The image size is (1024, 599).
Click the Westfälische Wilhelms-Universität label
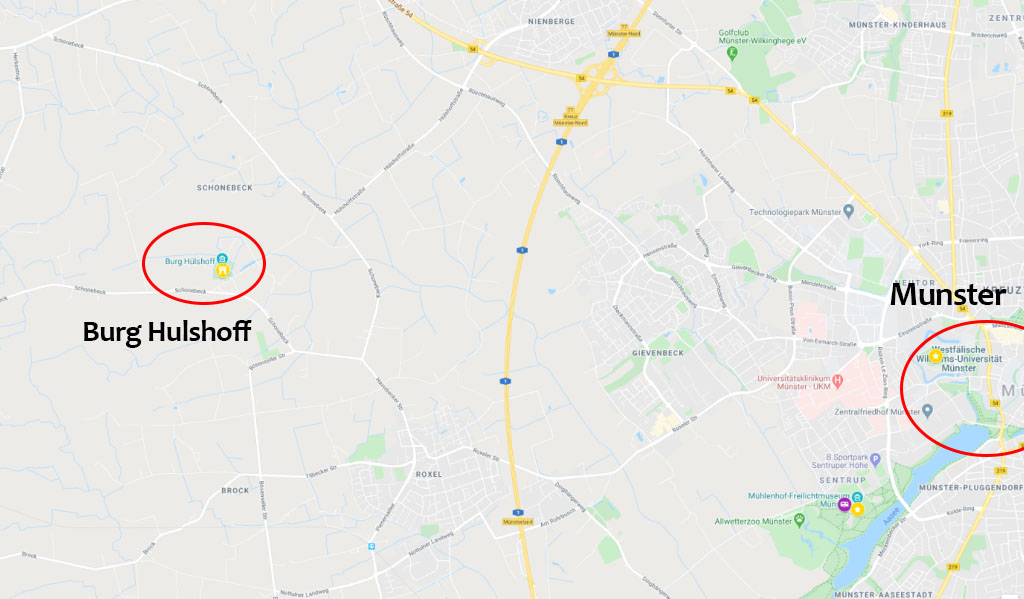[959, 359]
